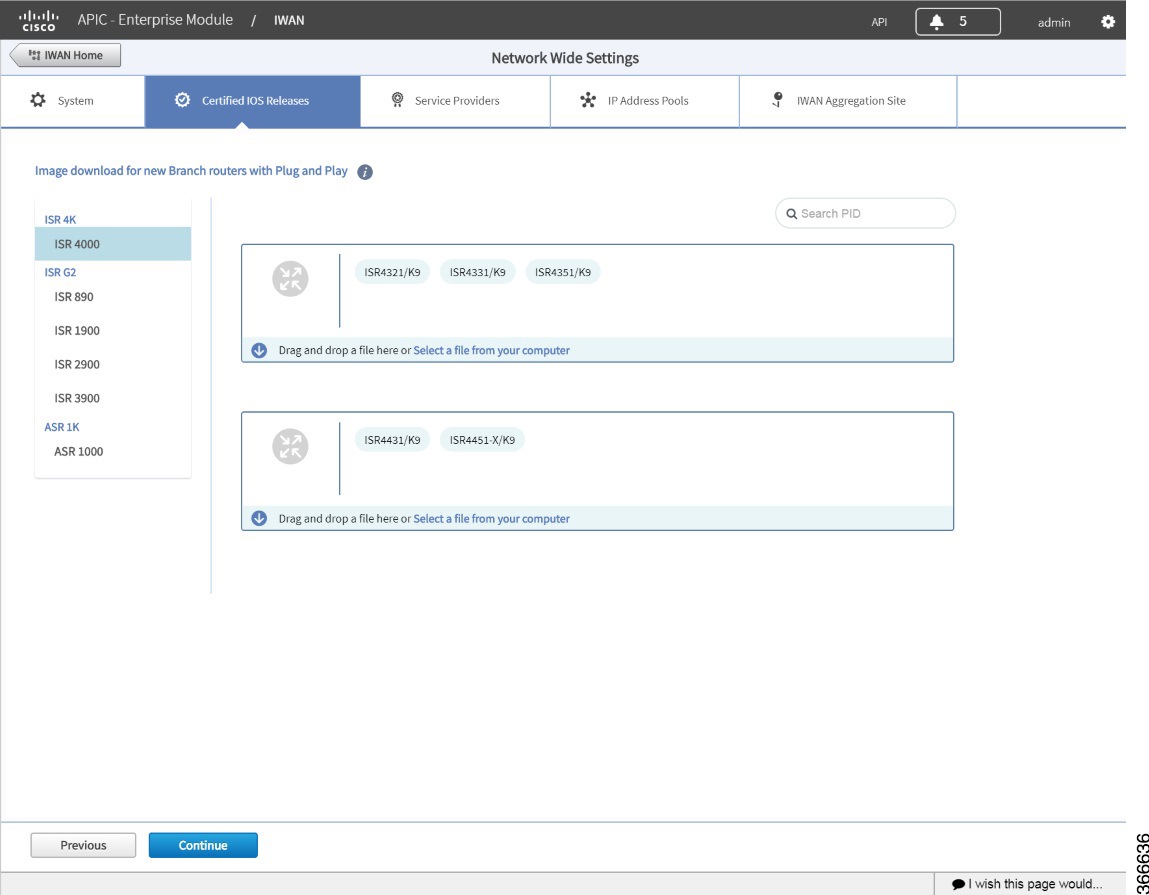Screen dimensions: 1149x895
Task: Click the Certified IOS Releases badge icon
Action: (182, 100)
